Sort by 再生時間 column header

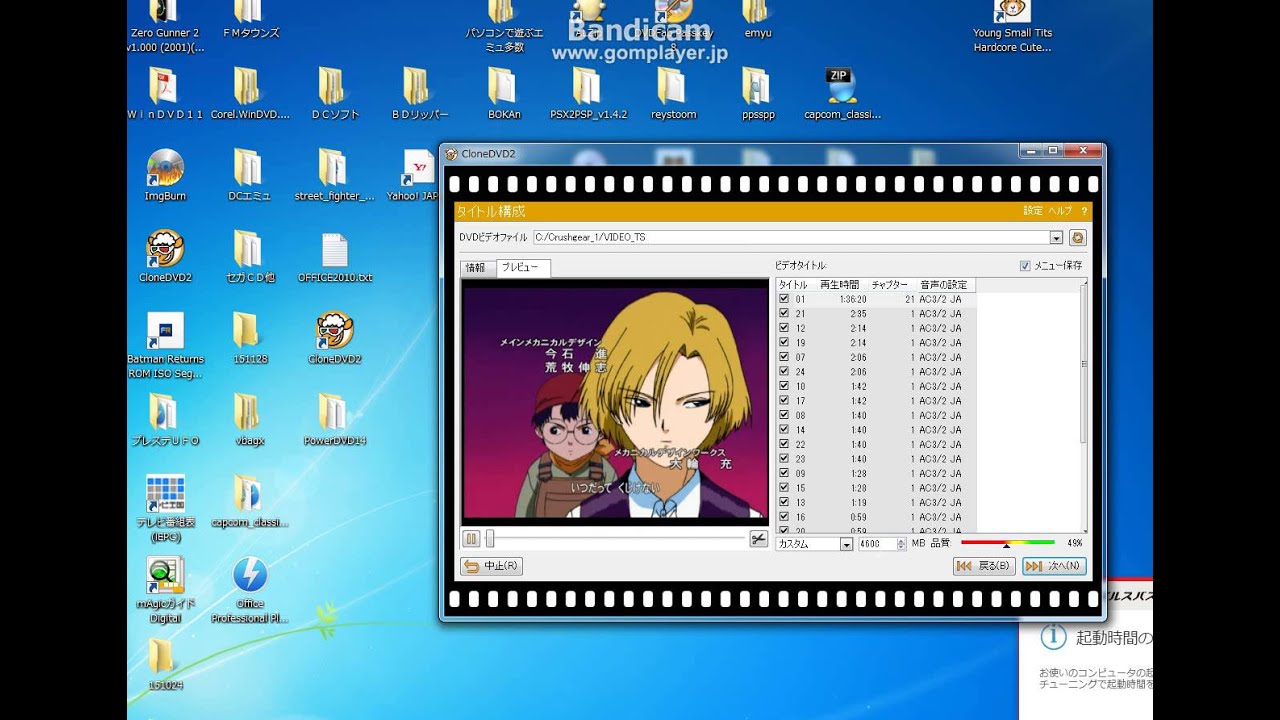(839, 285)
